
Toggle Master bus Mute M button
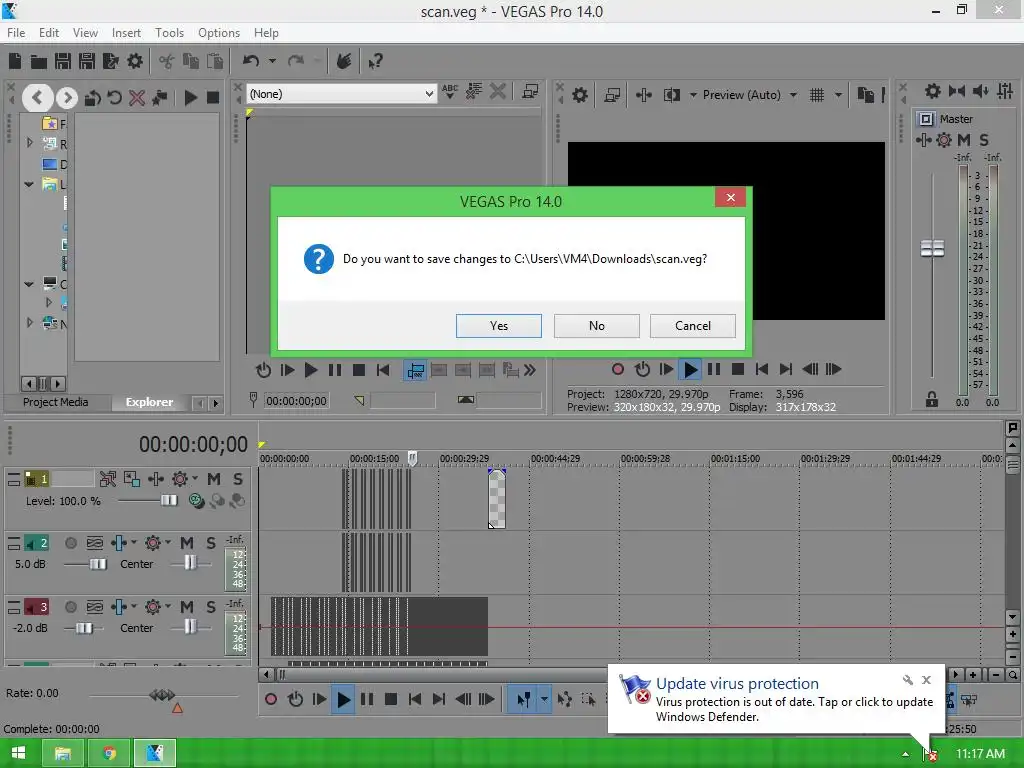click(964, 140)
